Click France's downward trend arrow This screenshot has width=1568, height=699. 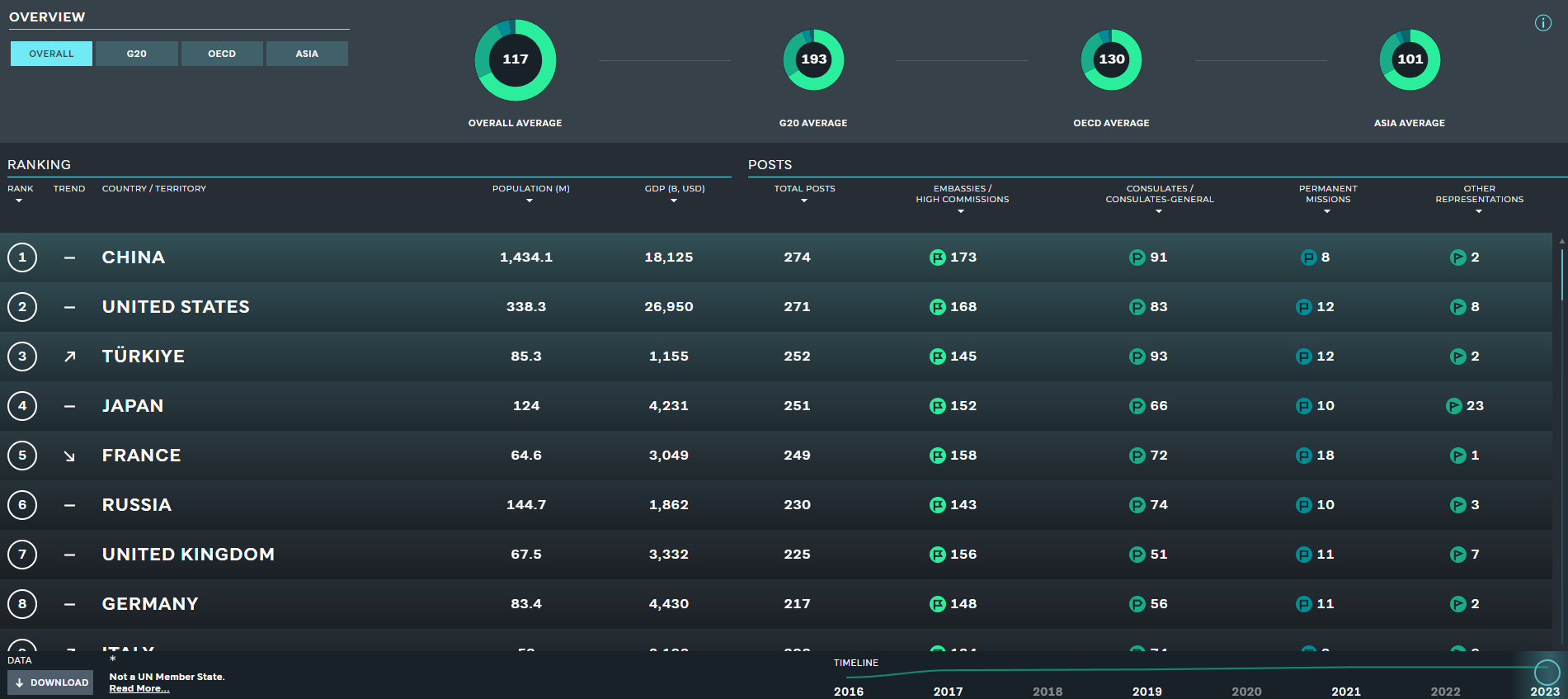click(70, 456)
